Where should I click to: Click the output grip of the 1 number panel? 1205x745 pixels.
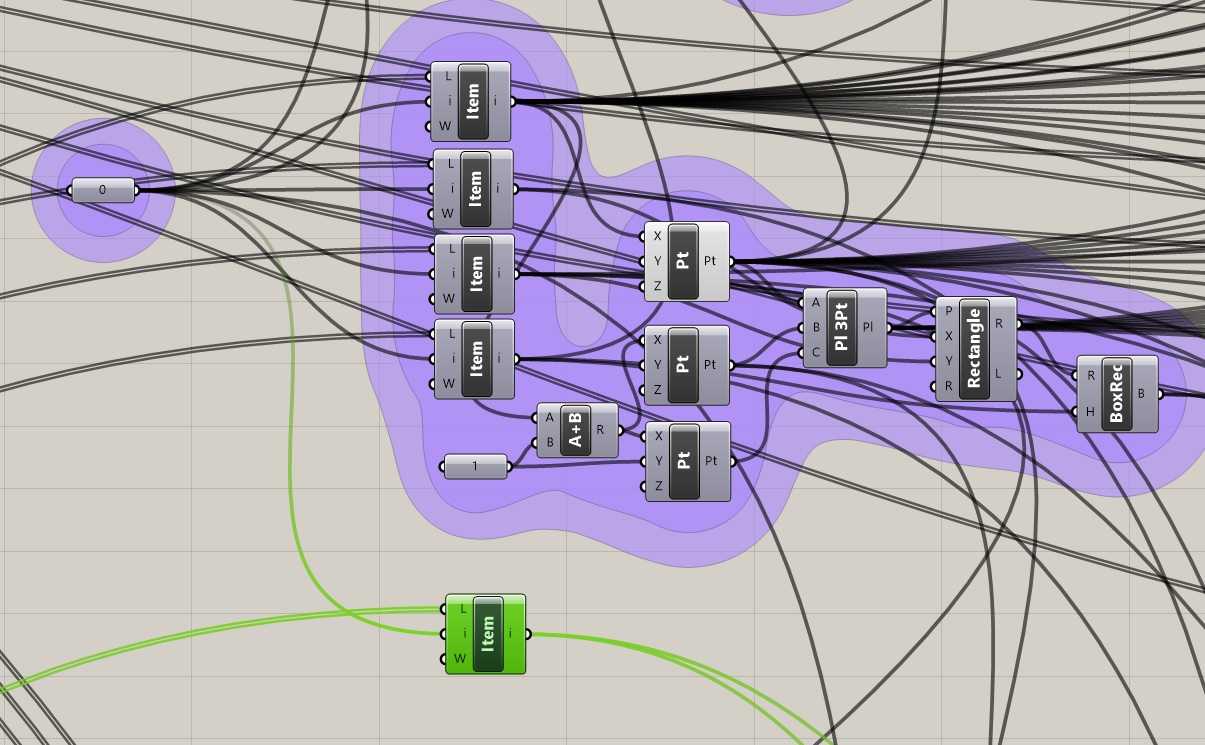point(510,466)
